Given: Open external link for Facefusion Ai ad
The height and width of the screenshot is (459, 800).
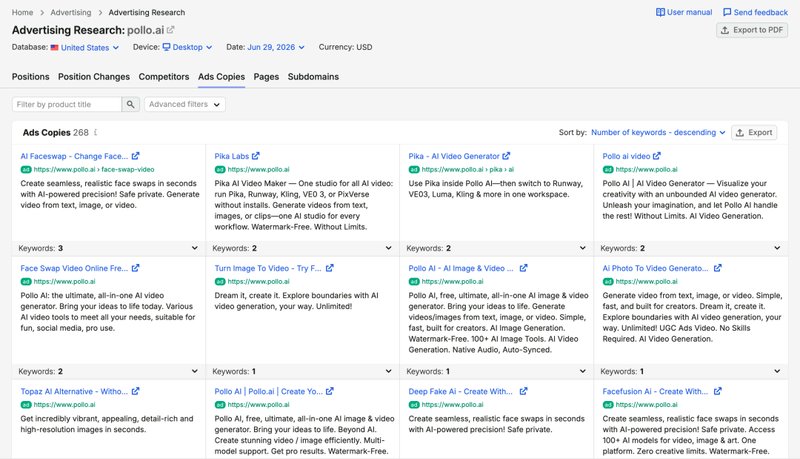Looking at the screenshot, I should (x=717, y=392).
